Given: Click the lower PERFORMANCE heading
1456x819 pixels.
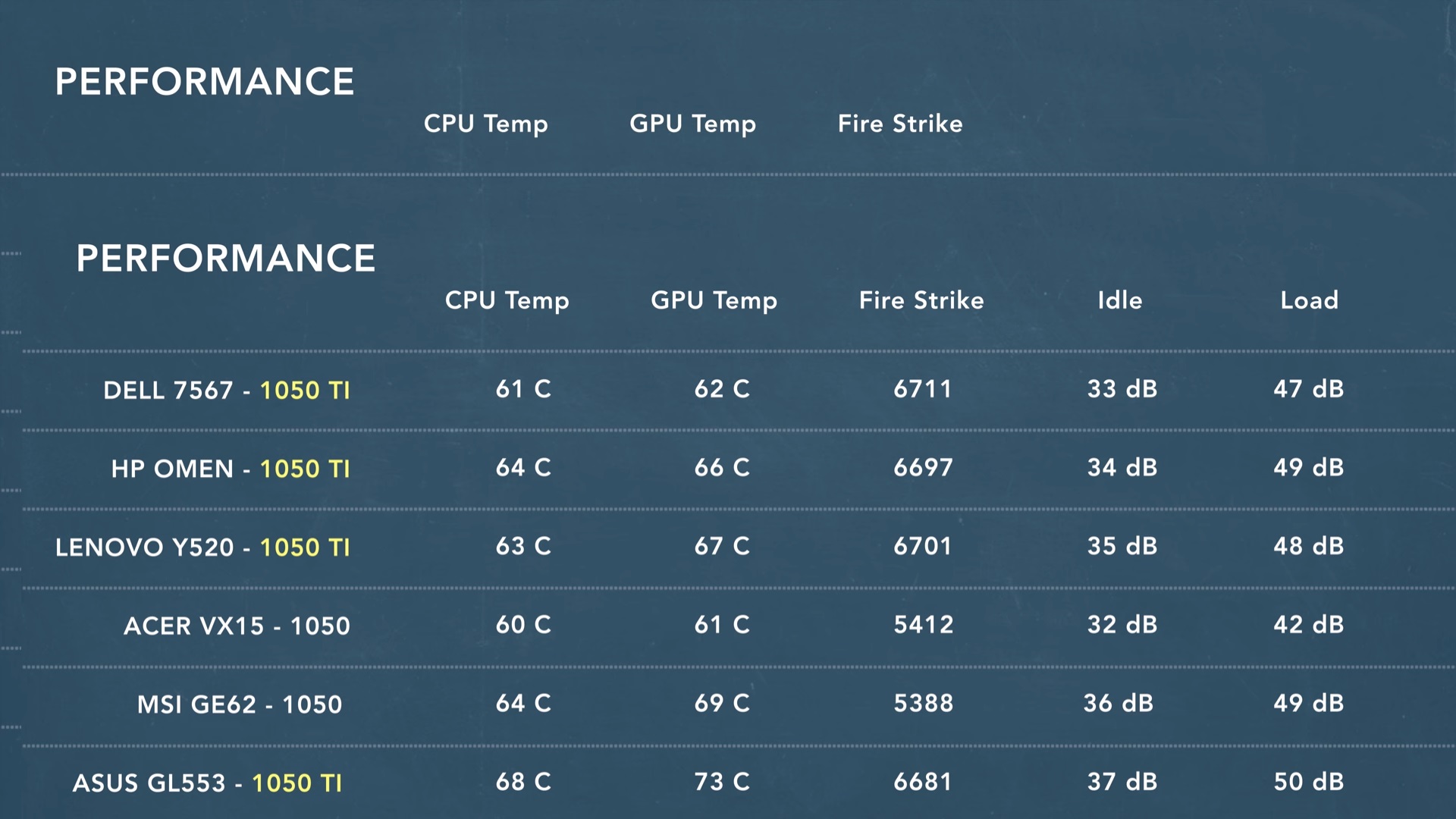Looking at the screenshot, I should click(226, 258).
